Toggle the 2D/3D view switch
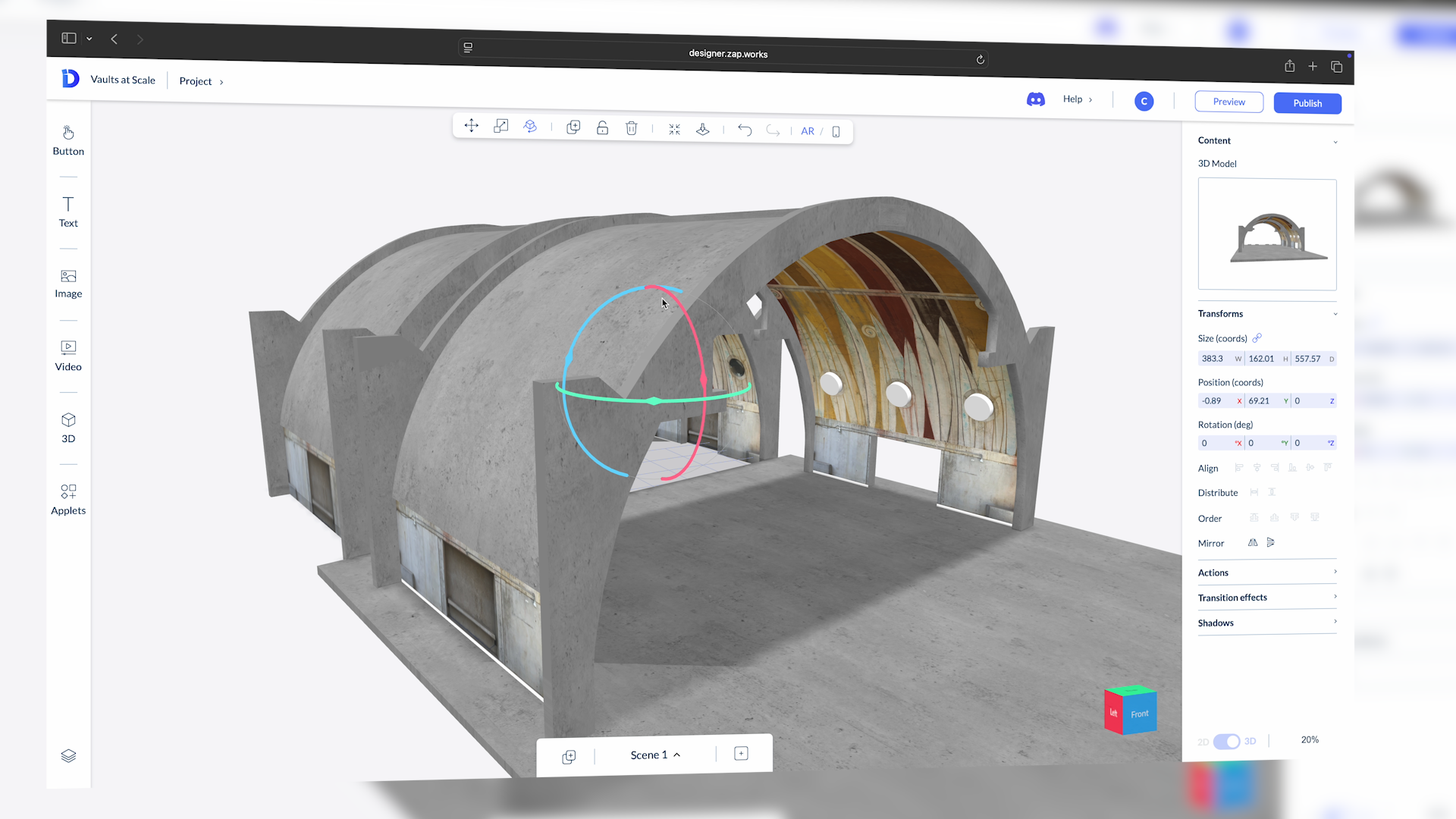 [x=1226, y=742]
